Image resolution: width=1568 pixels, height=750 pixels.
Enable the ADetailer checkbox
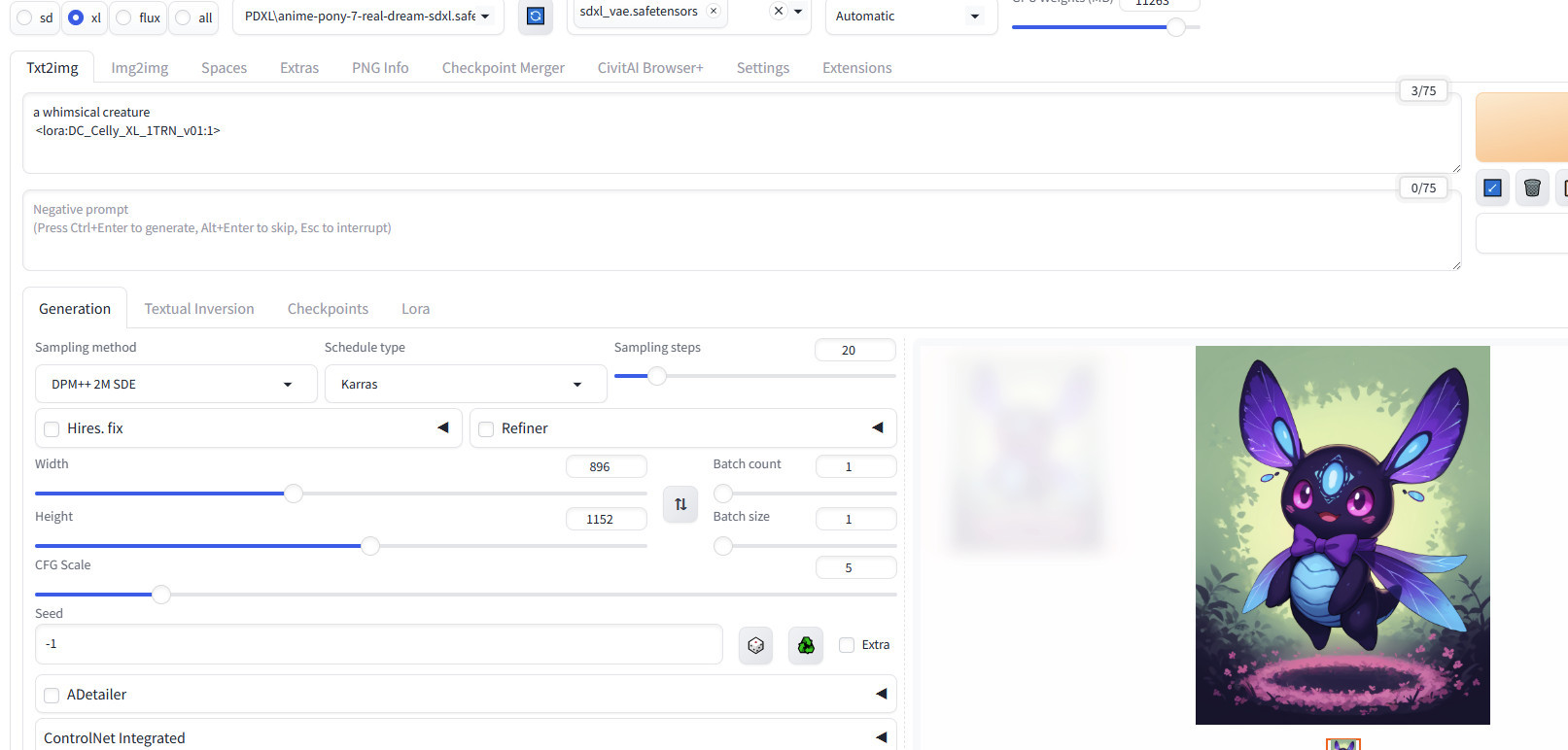point(52,695)
